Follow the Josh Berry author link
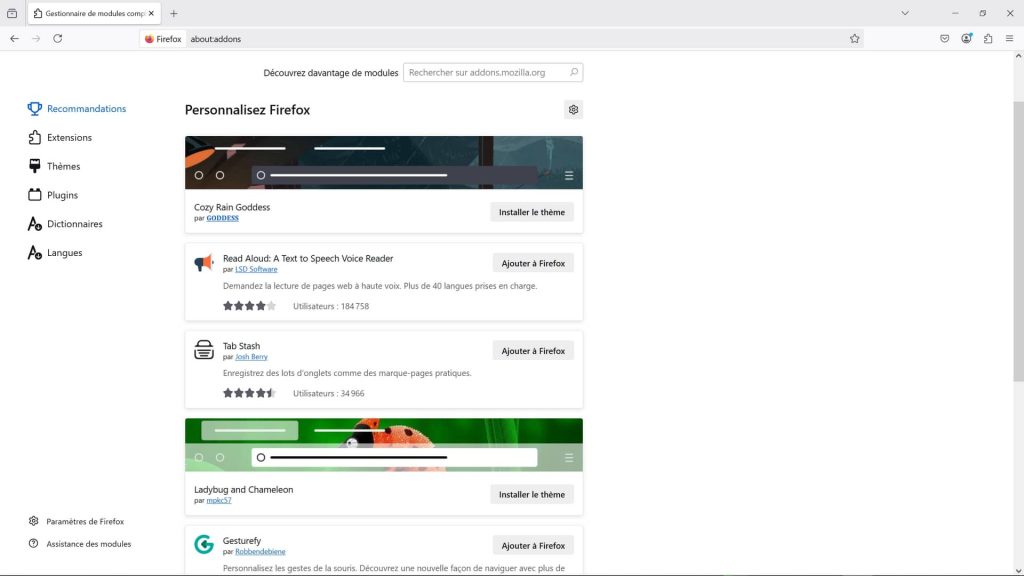 point(251,356)
